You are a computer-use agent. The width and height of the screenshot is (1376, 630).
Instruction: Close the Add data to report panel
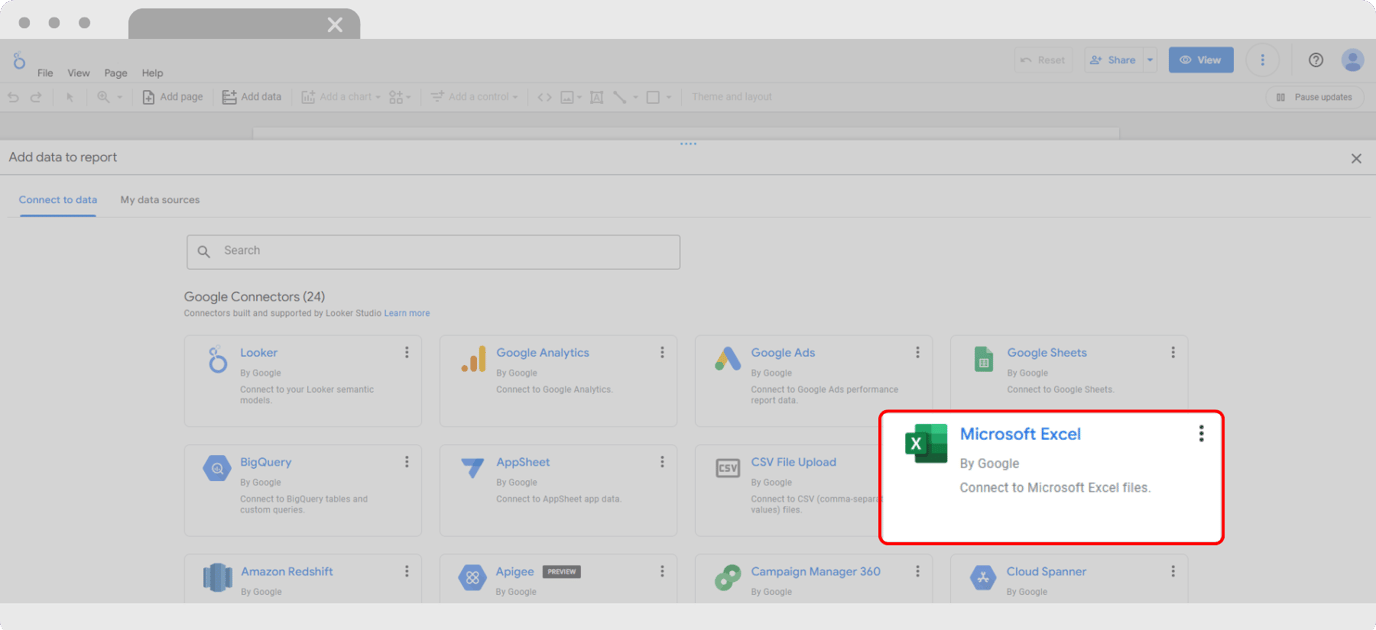pyautogui.click(x=1356, y=158)
